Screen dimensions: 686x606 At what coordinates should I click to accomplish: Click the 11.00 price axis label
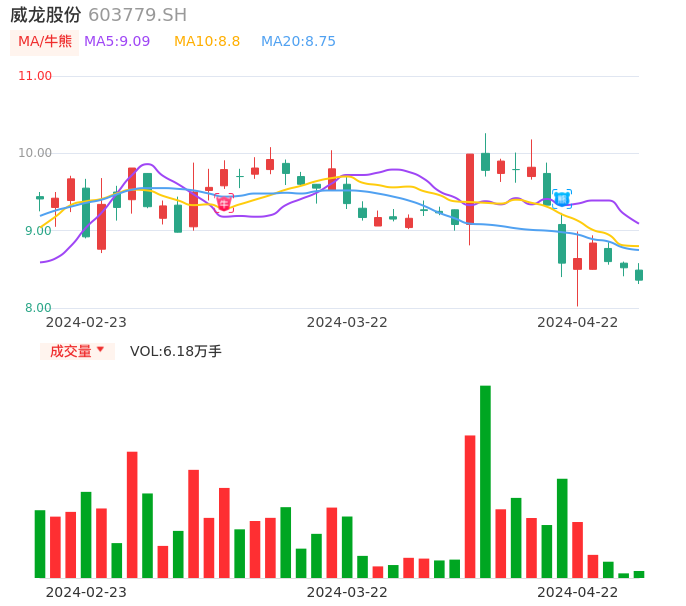[35, 76]
